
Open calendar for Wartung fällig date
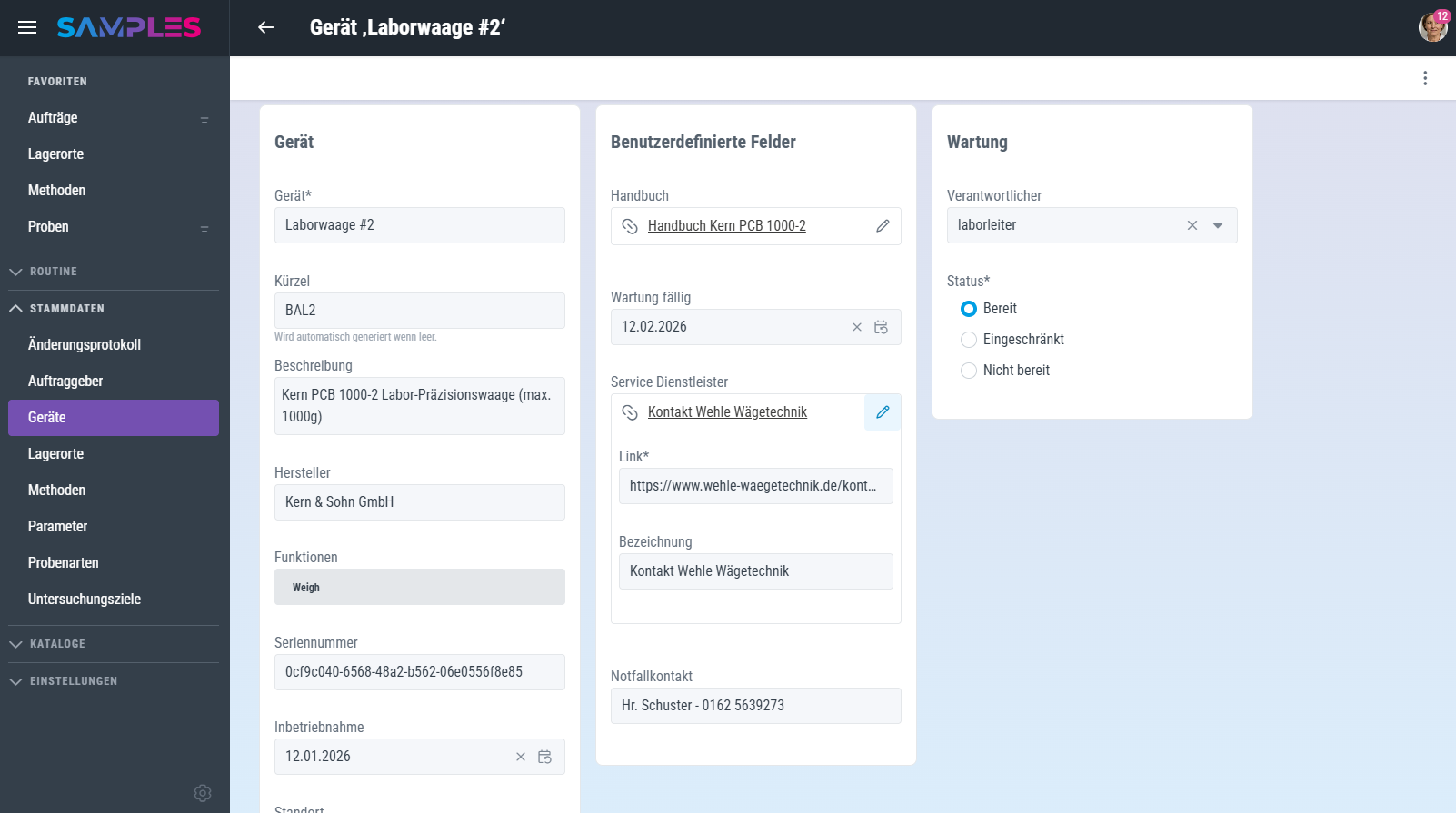(881, 327)
